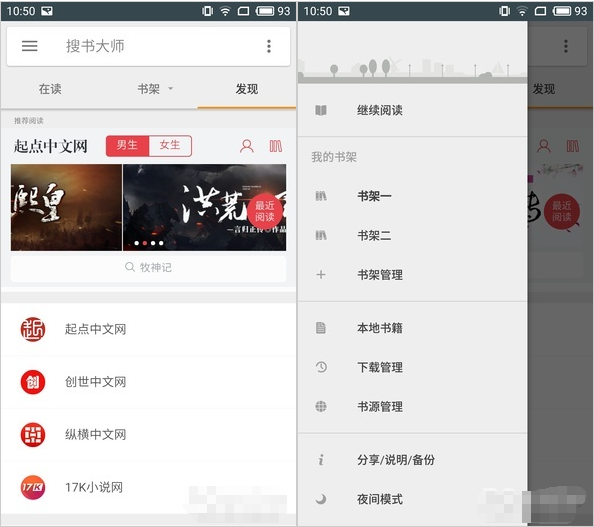This screenshot has height=527, width=594.
Task: Tap the notification image icon in left status bar
Action: click(47, 11)
